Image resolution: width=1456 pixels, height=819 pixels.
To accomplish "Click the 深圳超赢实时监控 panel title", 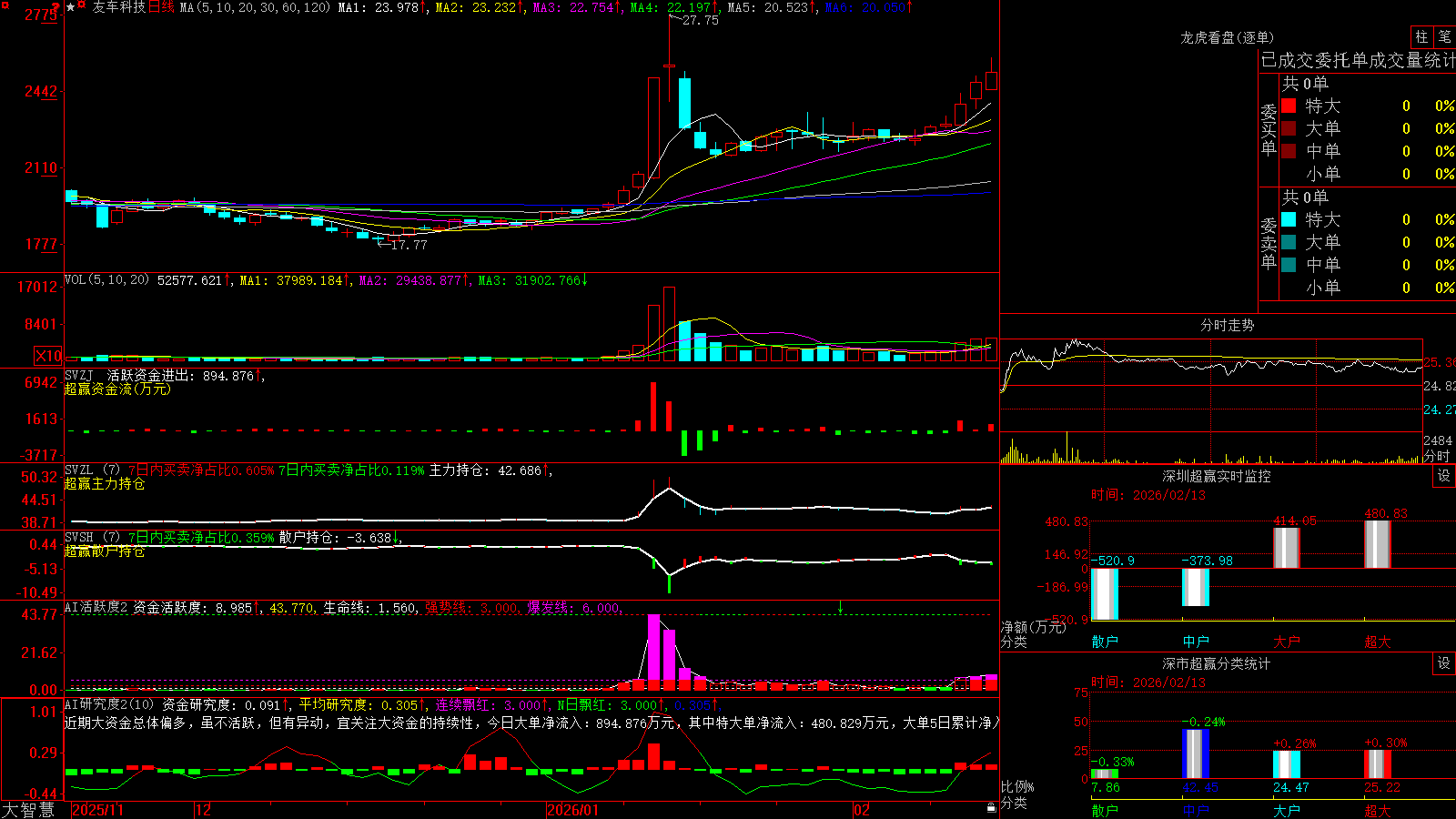I will [1217, 476].
